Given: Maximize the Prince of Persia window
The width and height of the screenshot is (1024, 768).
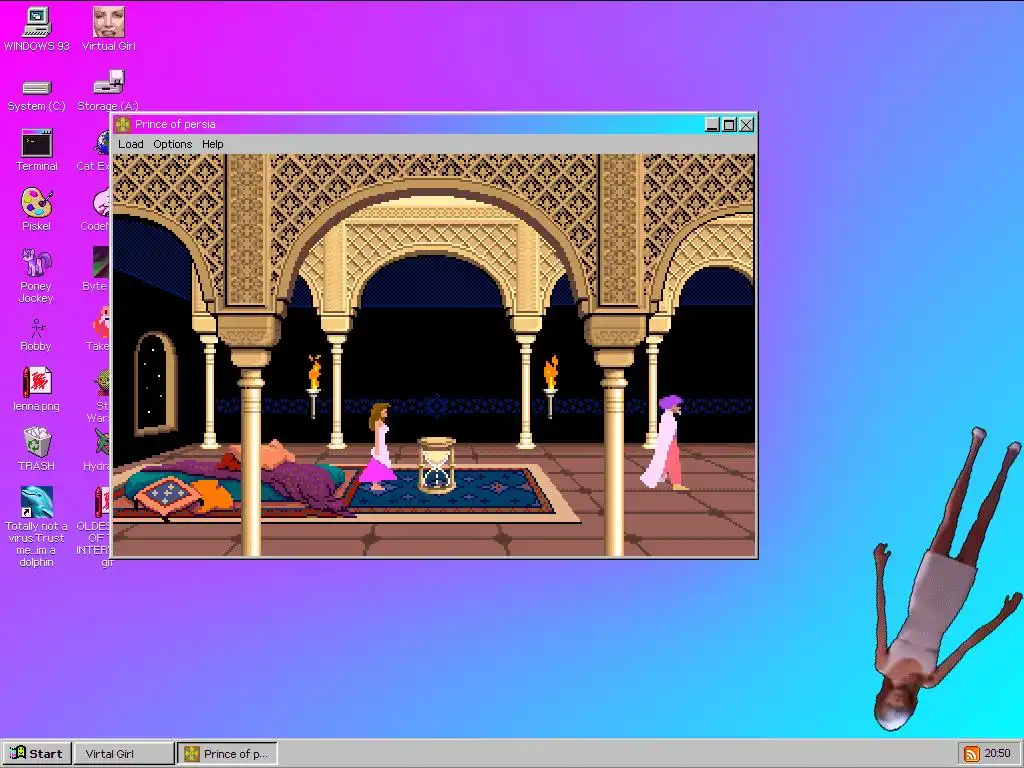Looking at the screenshot, I should point(729,124).
